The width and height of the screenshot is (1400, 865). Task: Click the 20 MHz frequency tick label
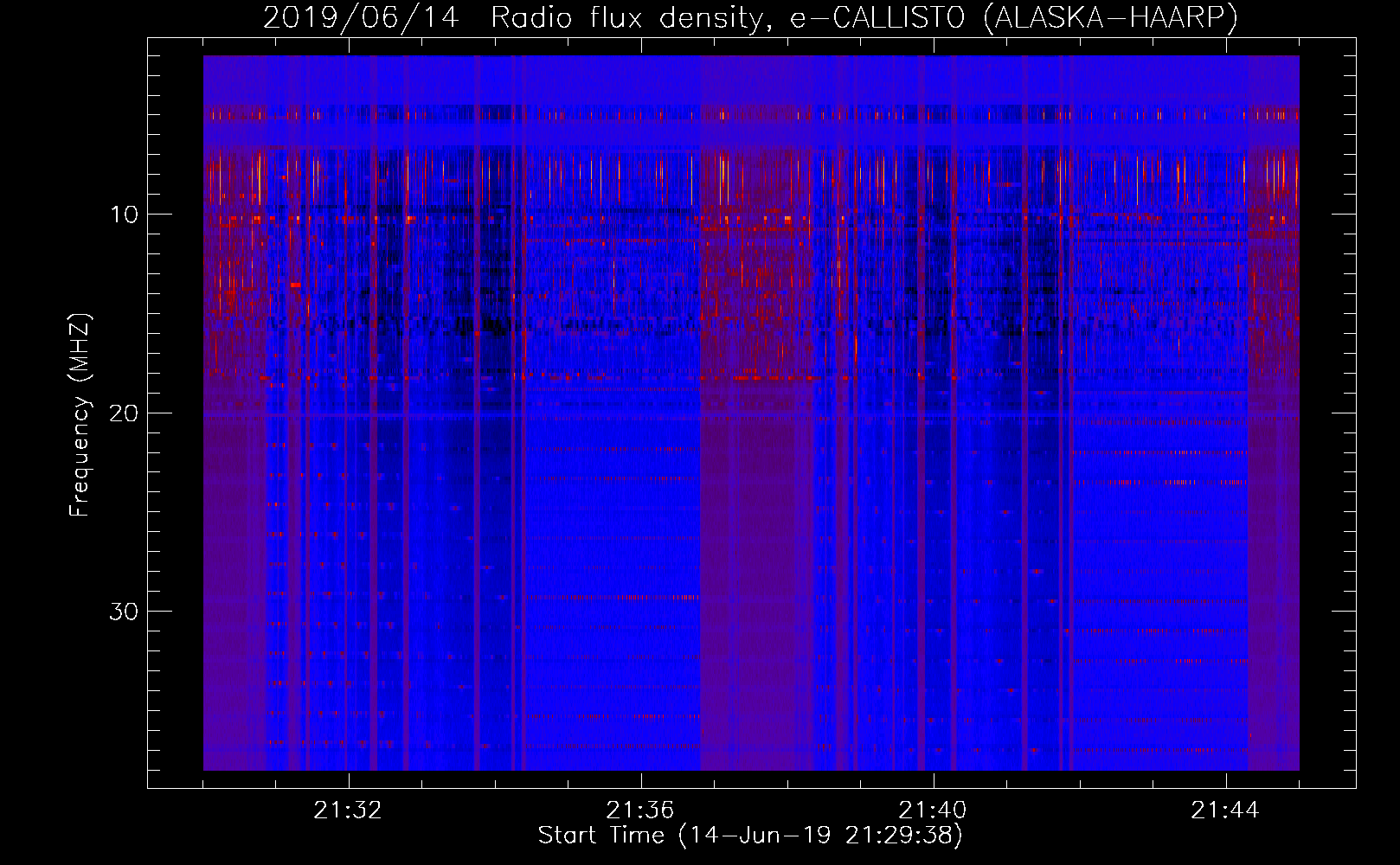tap(124, 413)
